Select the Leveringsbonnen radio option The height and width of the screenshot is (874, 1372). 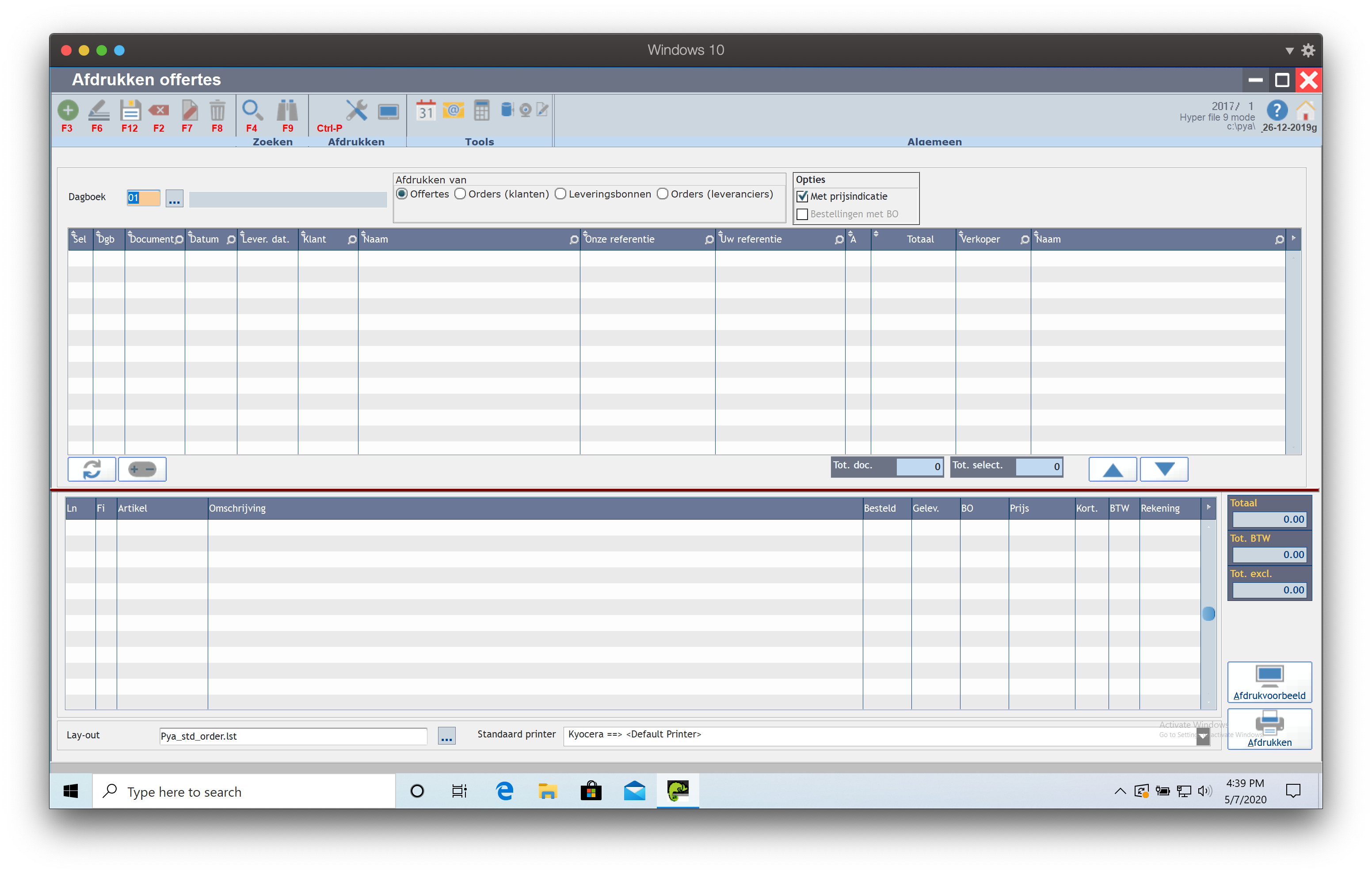click(x=560, y=194)
